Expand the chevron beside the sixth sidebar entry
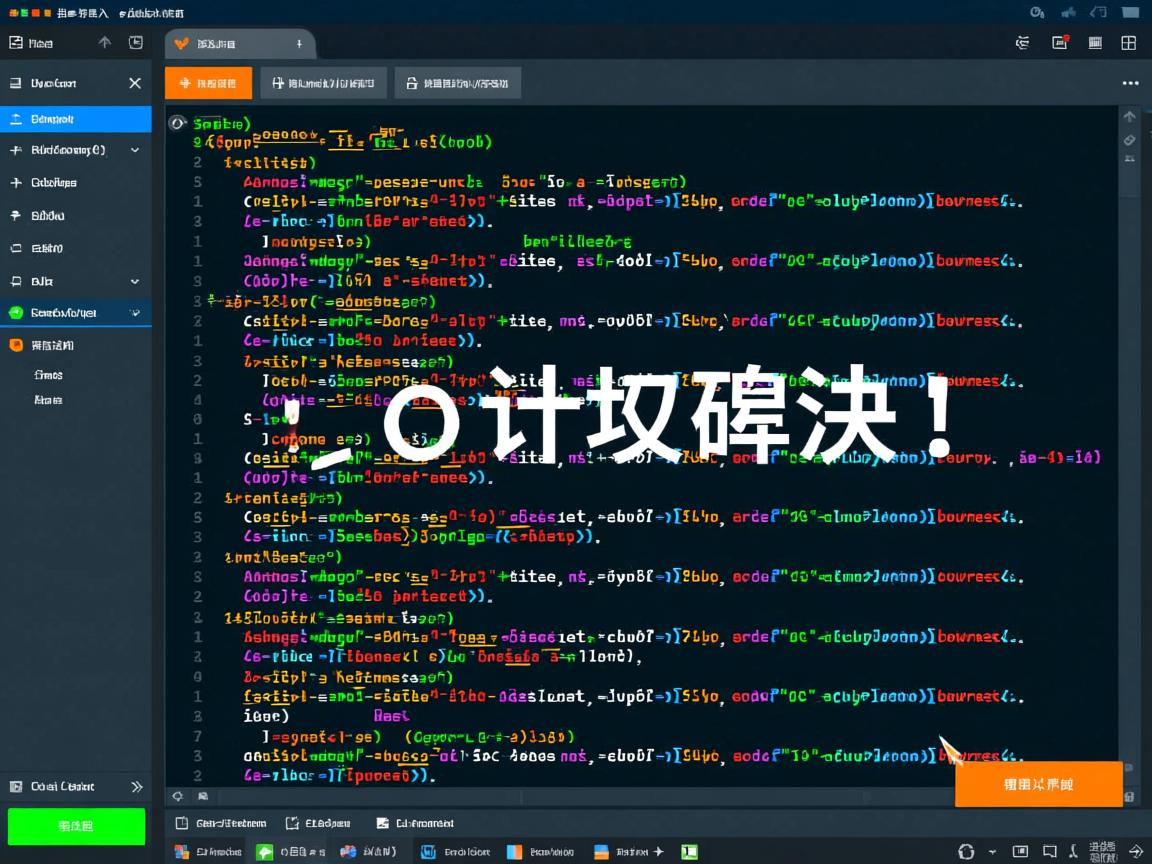Screen dimensions: 1152x864 pos(133,281)
